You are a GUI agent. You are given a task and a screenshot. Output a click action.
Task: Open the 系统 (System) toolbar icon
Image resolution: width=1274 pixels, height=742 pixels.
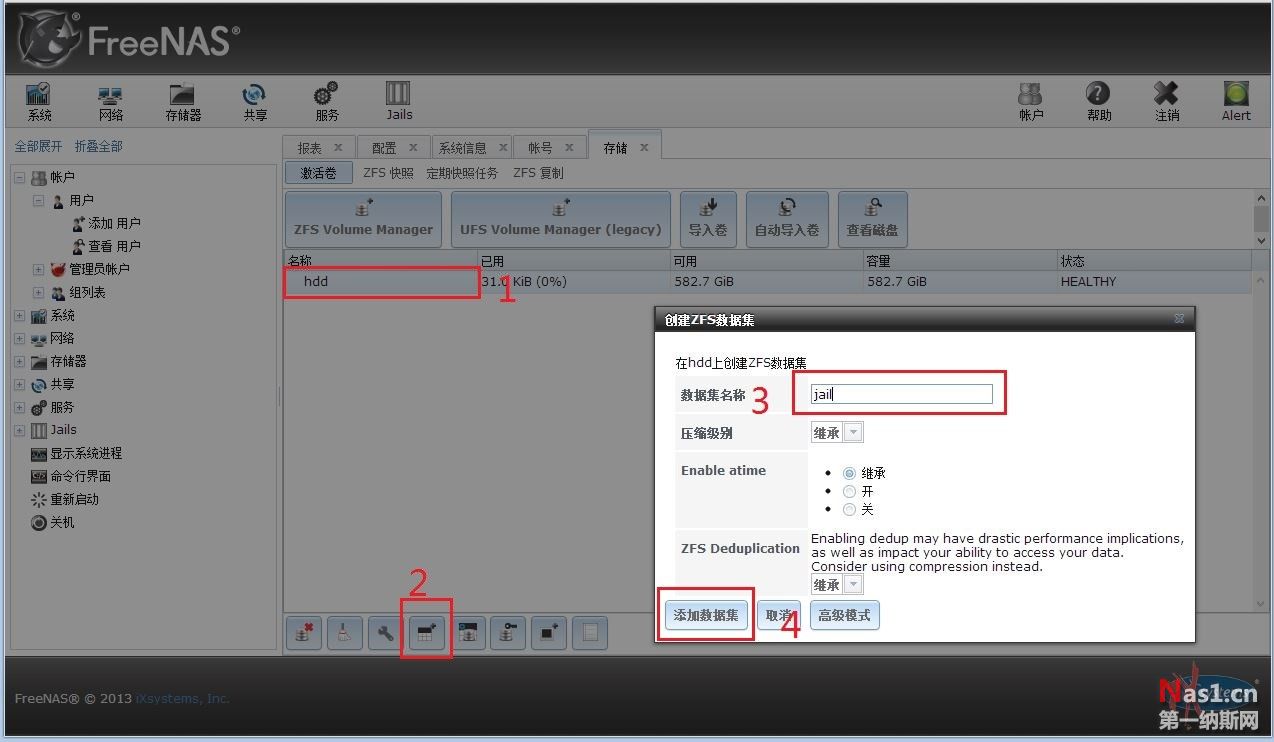tap(39, 102)
